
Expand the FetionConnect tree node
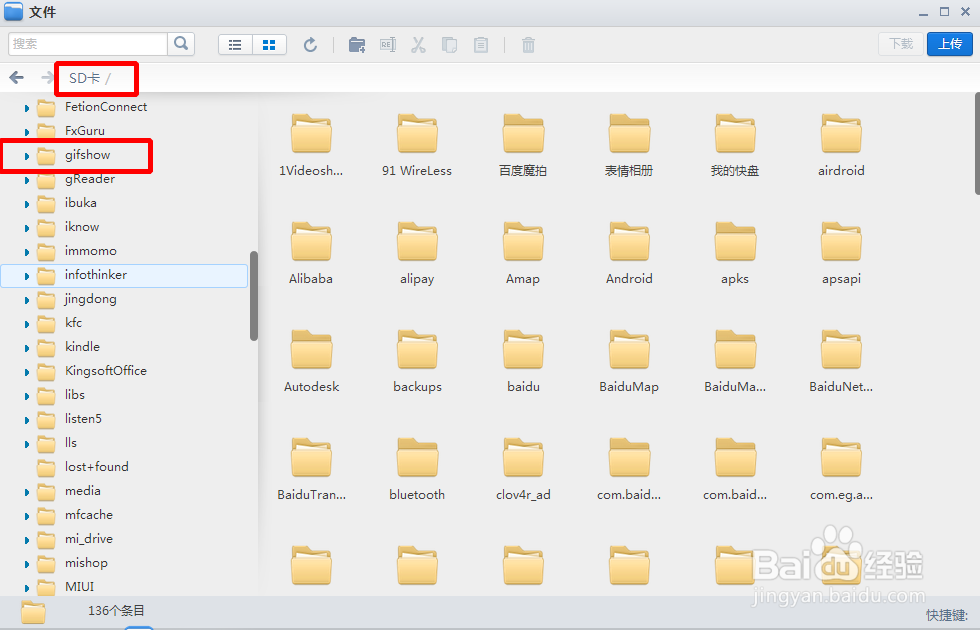coord(26,108)
